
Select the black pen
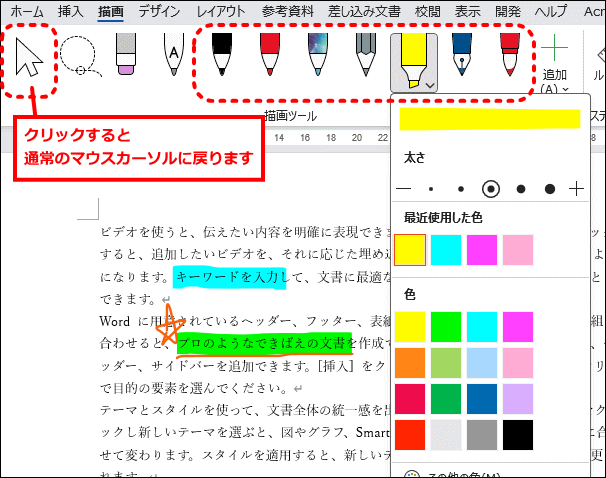pyautogui.click(x=222, y=54)
